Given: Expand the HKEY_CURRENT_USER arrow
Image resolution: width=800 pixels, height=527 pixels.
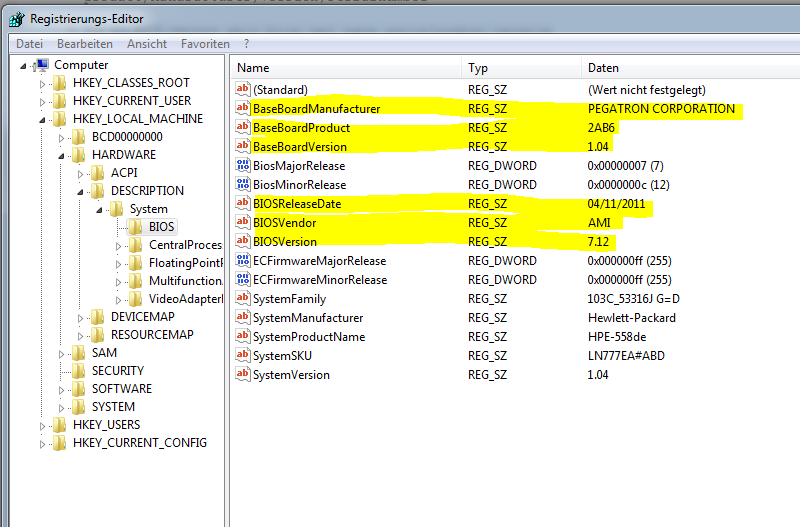Looking at the screenshot, I should [42, 102].
